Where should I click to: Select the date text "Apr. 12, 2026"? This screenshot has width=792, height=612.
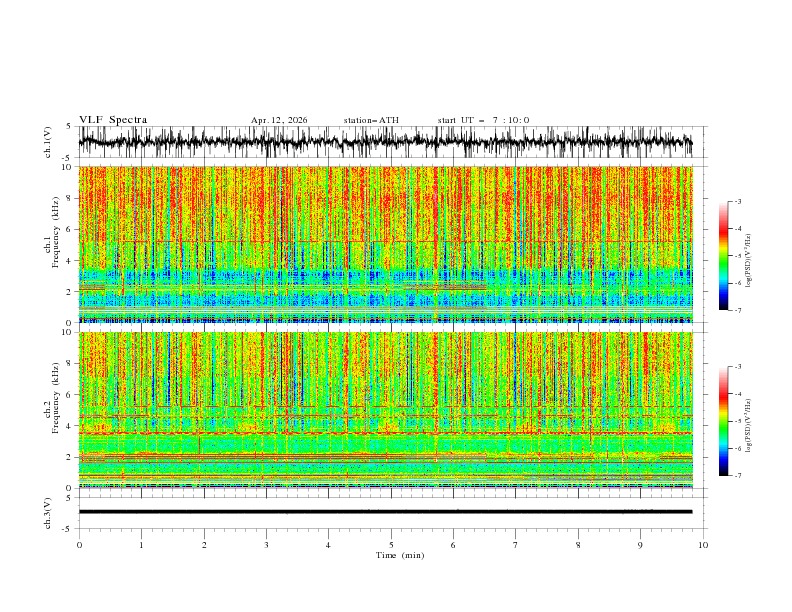coord(279,120)
